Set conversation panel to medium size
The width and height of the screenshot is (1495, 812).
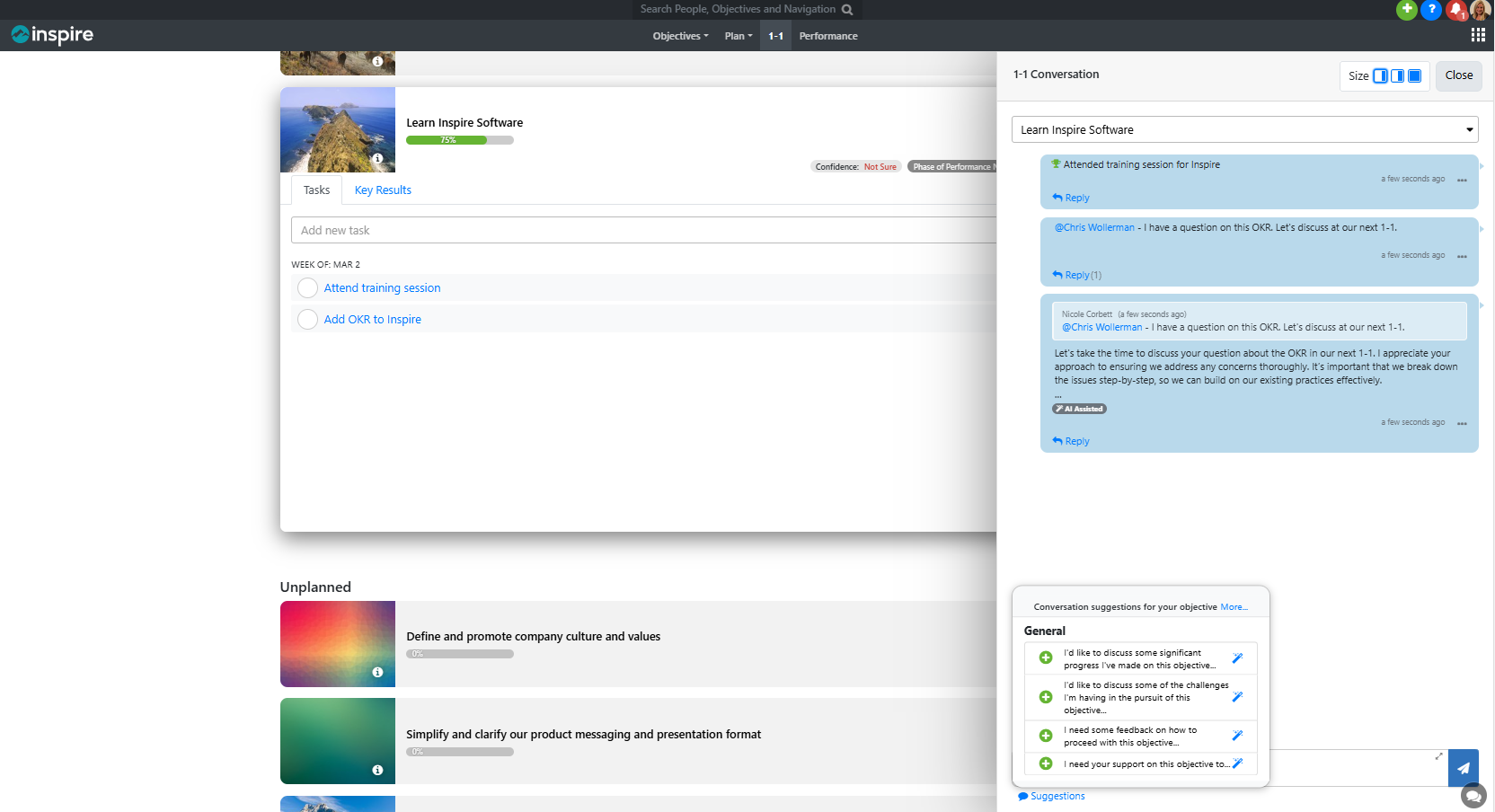click(1397, 75)
